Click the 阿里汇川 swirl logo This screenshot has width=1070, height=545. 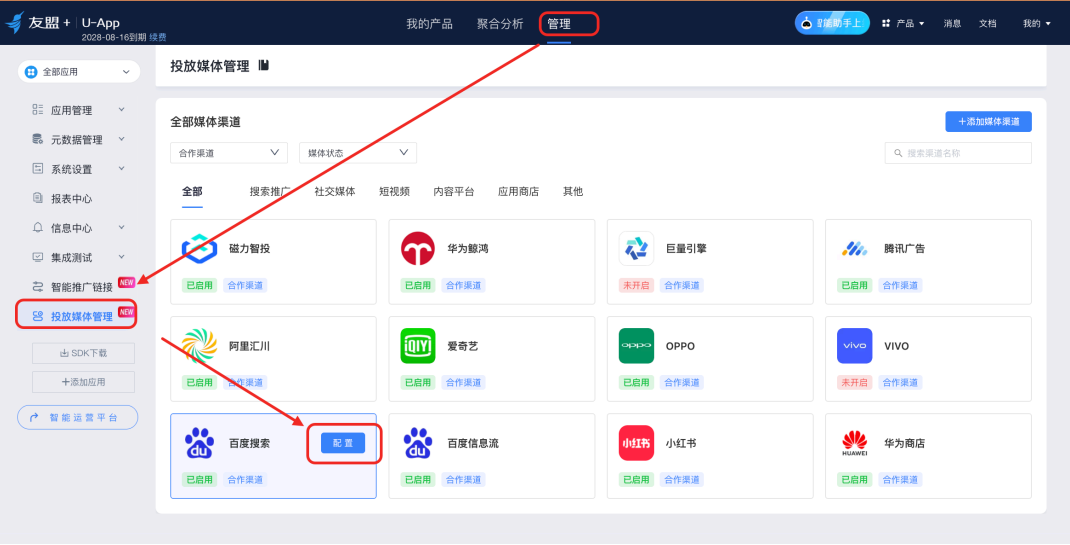(x=199, y=346)
